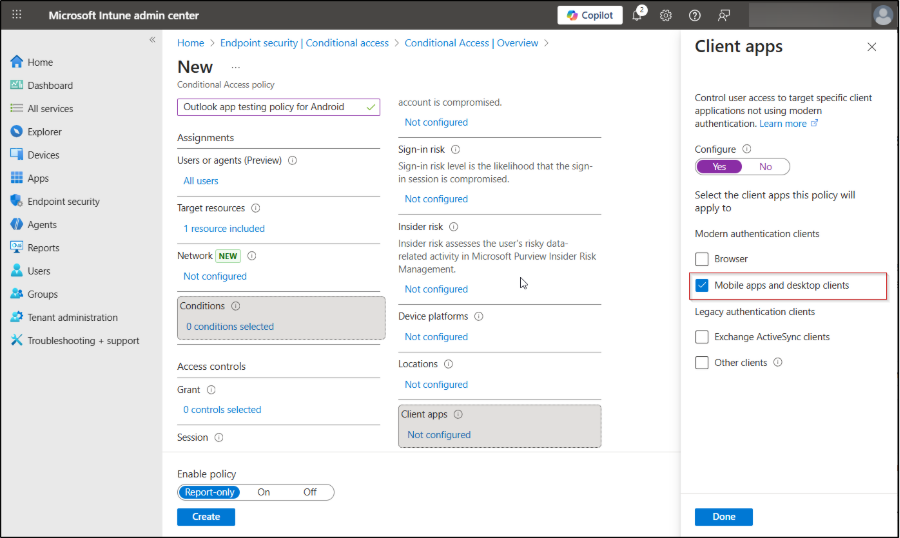900x538 pixels.
Task: Click Not configured under Locations
Action: point(436,385)
